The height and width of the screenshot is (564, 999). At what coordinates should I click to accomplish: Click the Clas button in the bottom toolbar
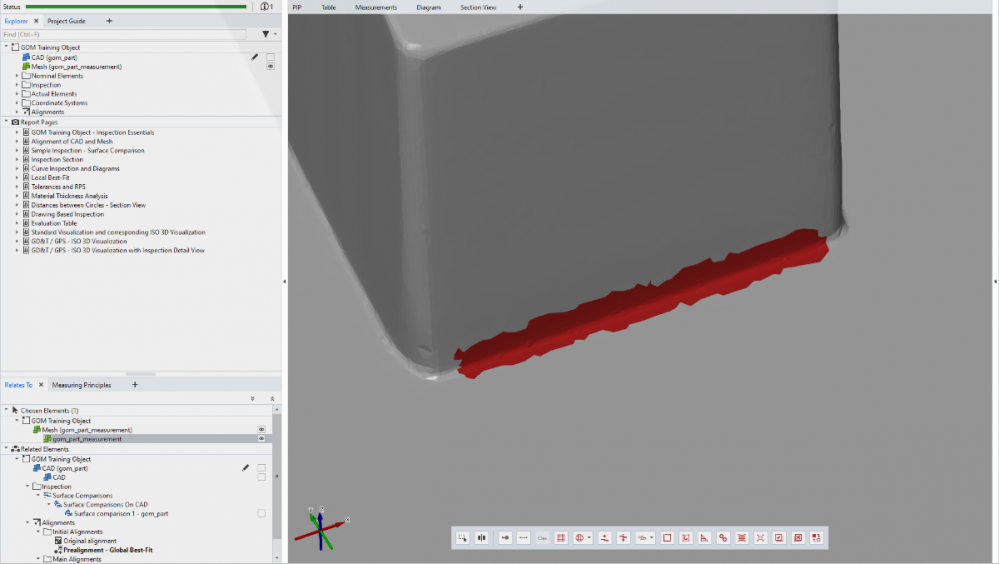click(x=542, y=538)
